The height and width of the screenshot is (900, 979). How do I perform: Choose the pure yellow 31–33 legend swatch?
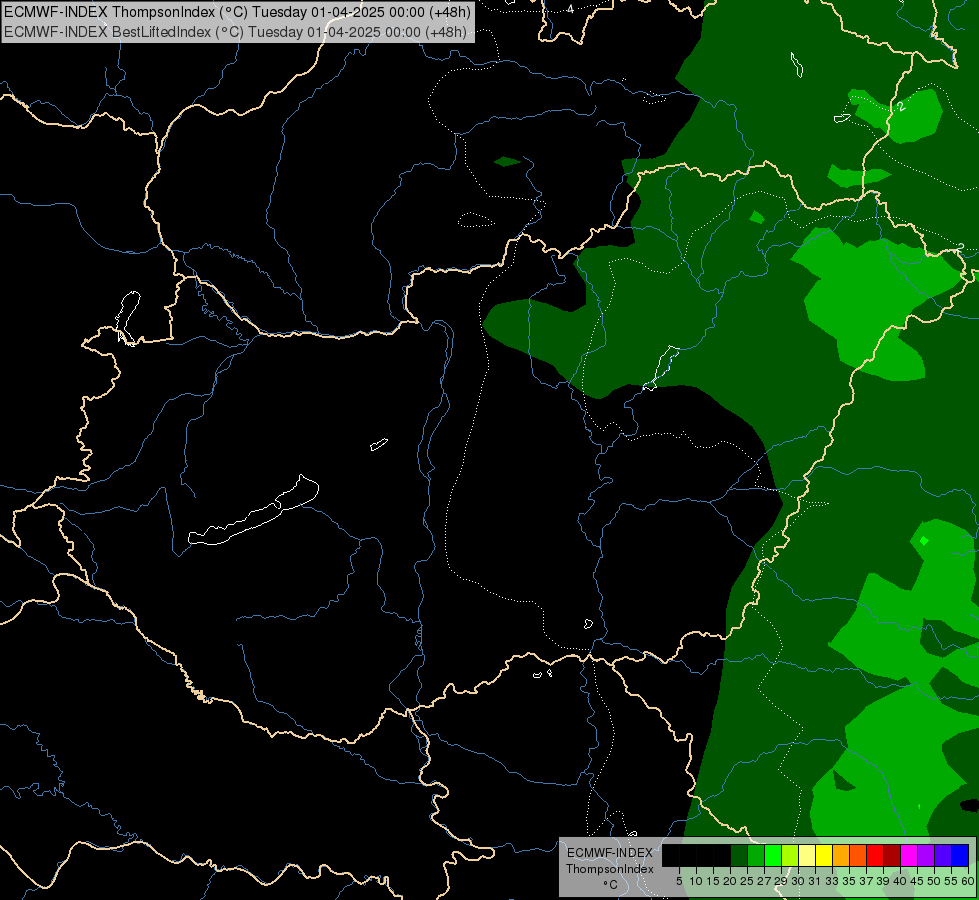824,855
